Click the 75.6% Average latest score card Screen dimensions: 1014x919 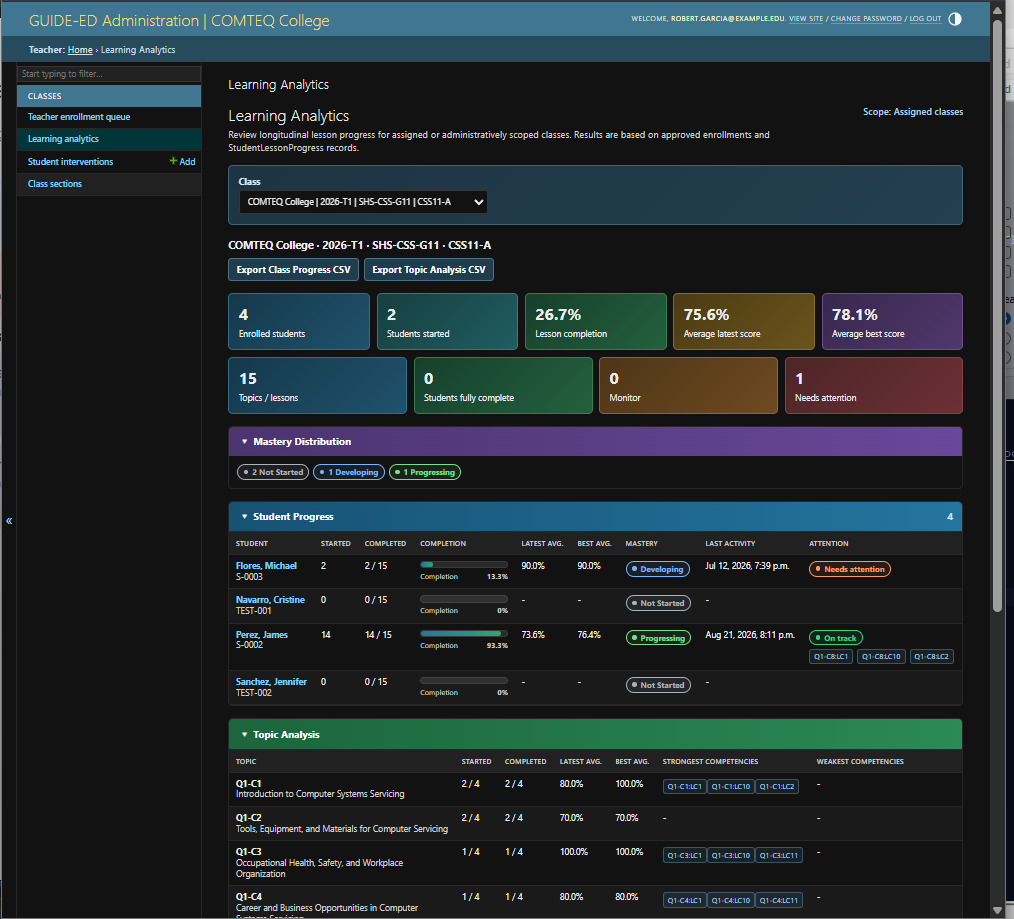point(744,322)
